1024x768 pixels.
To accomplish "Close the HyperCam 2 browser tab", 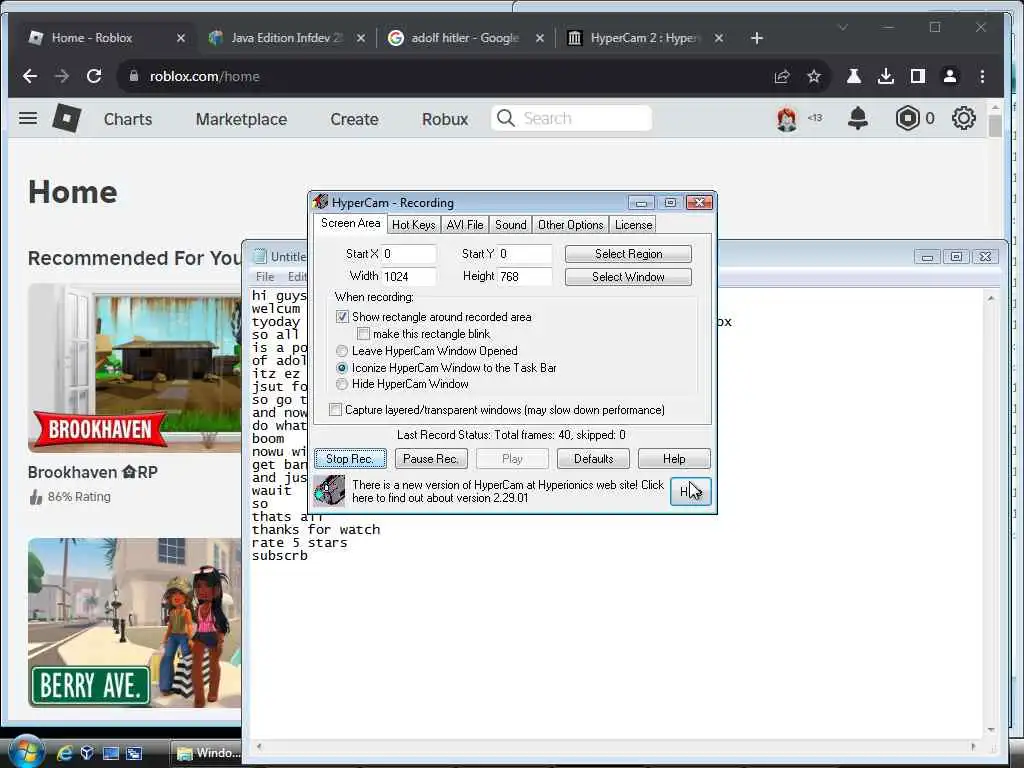I will [x=719, y=38].
